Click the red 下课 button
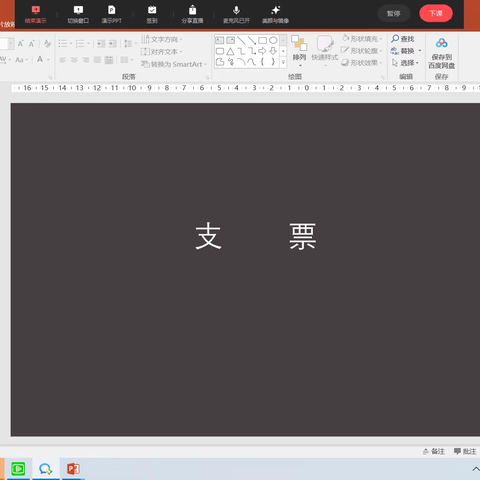Screen dimensions: 480x480 [436, 14]
